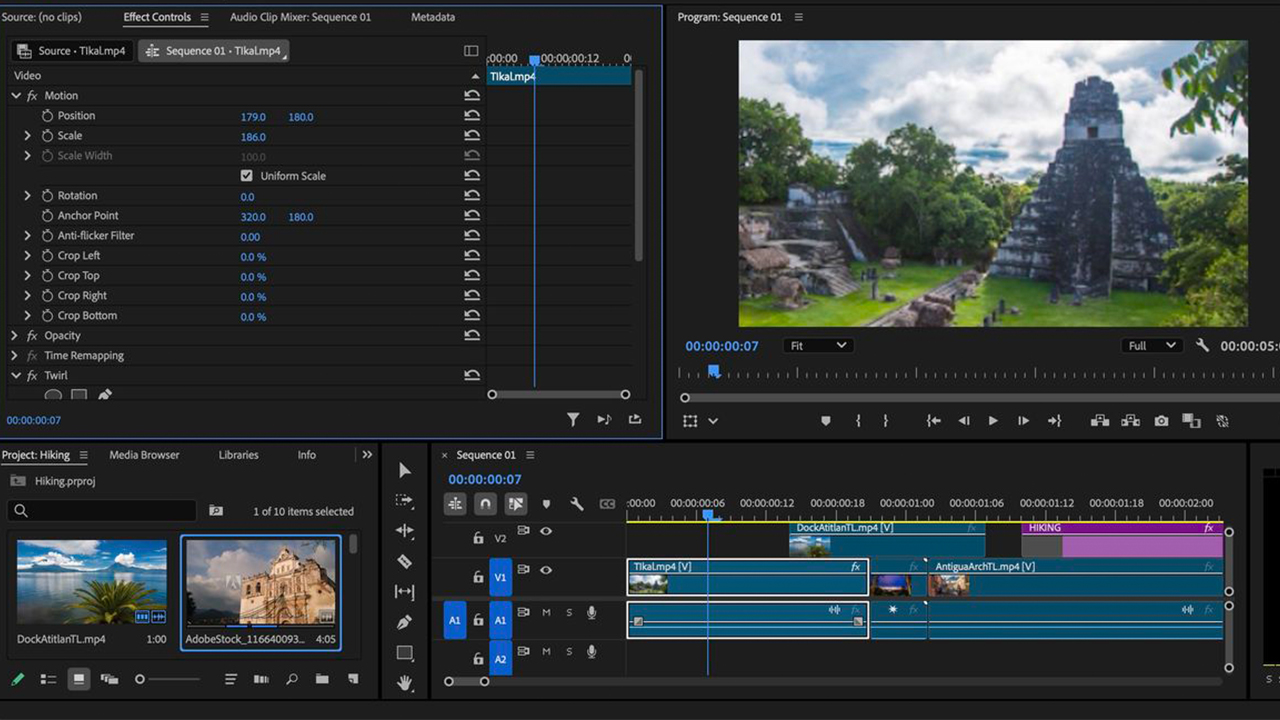The height and width of the screenshot is (720, 1280).
Task: Toggle snapping with the magnet icon
Action: [485, 503]
